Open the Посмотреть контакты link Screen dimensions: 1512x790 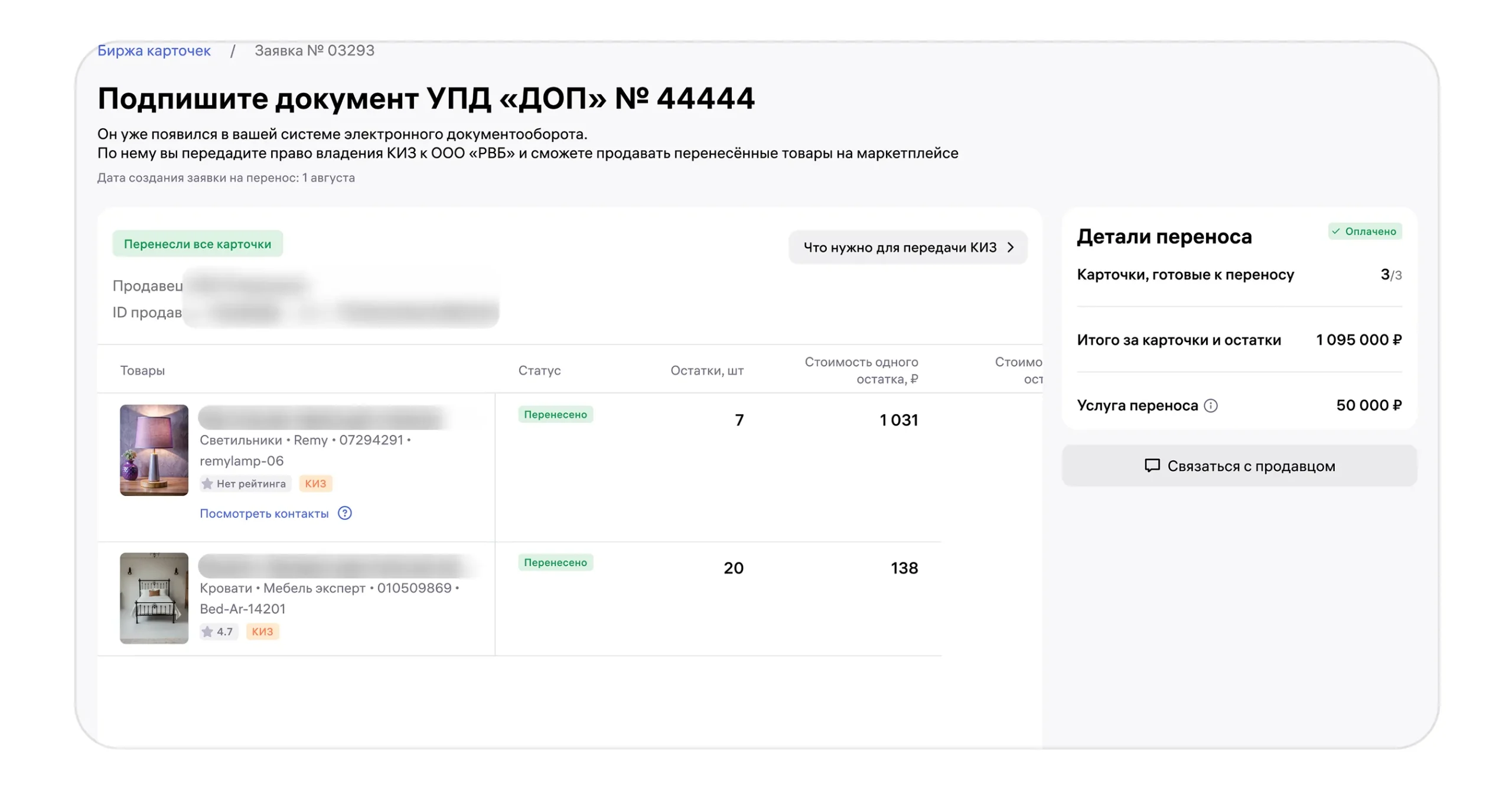pyautogui.click(x=264, y=513)
